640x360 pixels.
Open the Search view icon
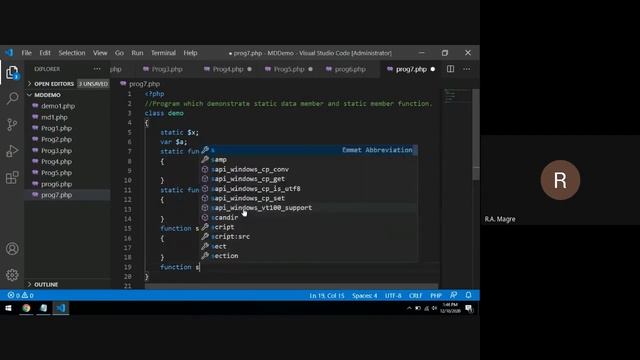pos(12,98)
